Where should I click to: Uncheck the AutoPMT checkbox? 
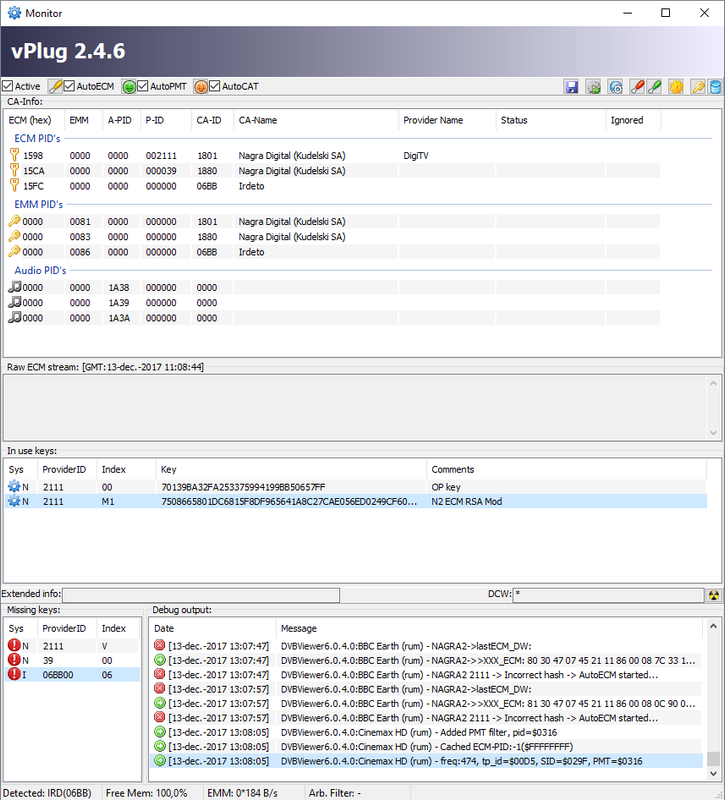[143, 86]
